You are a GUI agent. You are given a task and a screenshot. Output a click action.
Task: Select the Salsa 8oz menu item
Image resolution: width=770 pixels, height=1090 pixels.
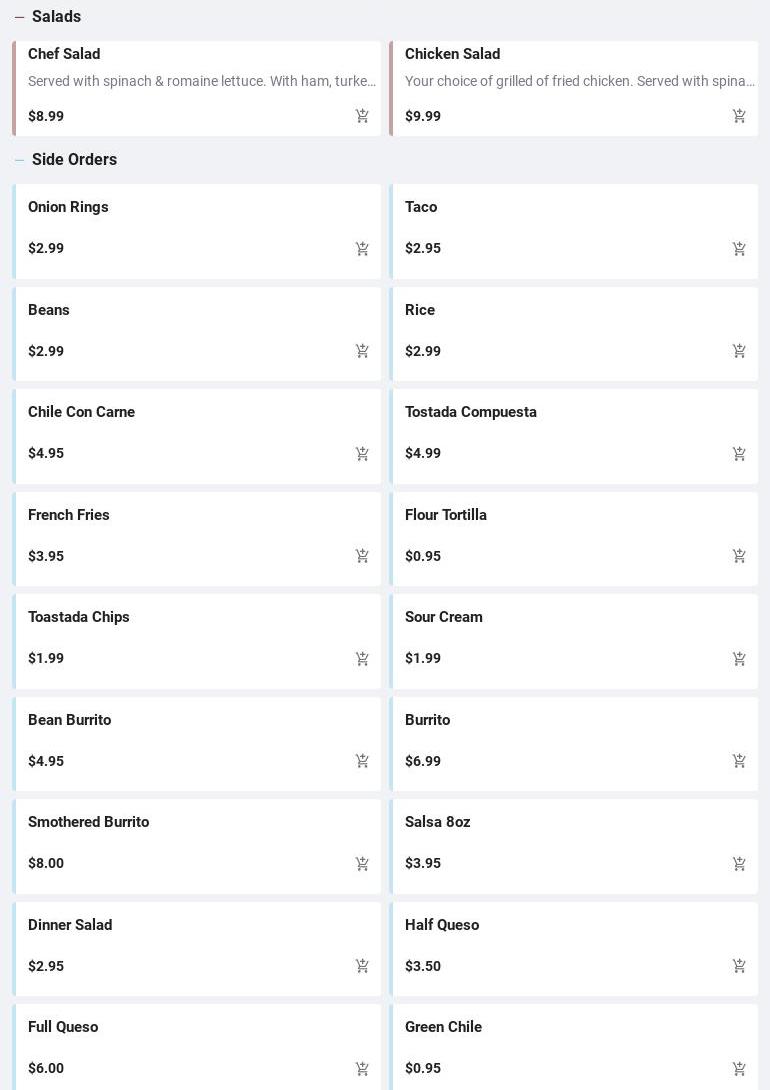pyautogui.click(x=438, y=822)
